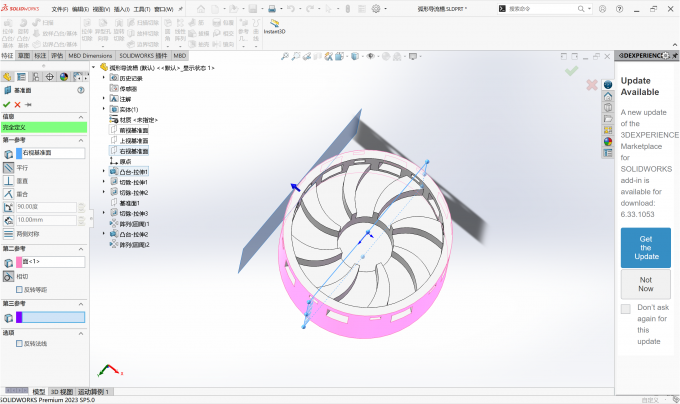Expand the 切除-拉伸3 feature node arrow

pyautogui.click(x=104, y=213)
